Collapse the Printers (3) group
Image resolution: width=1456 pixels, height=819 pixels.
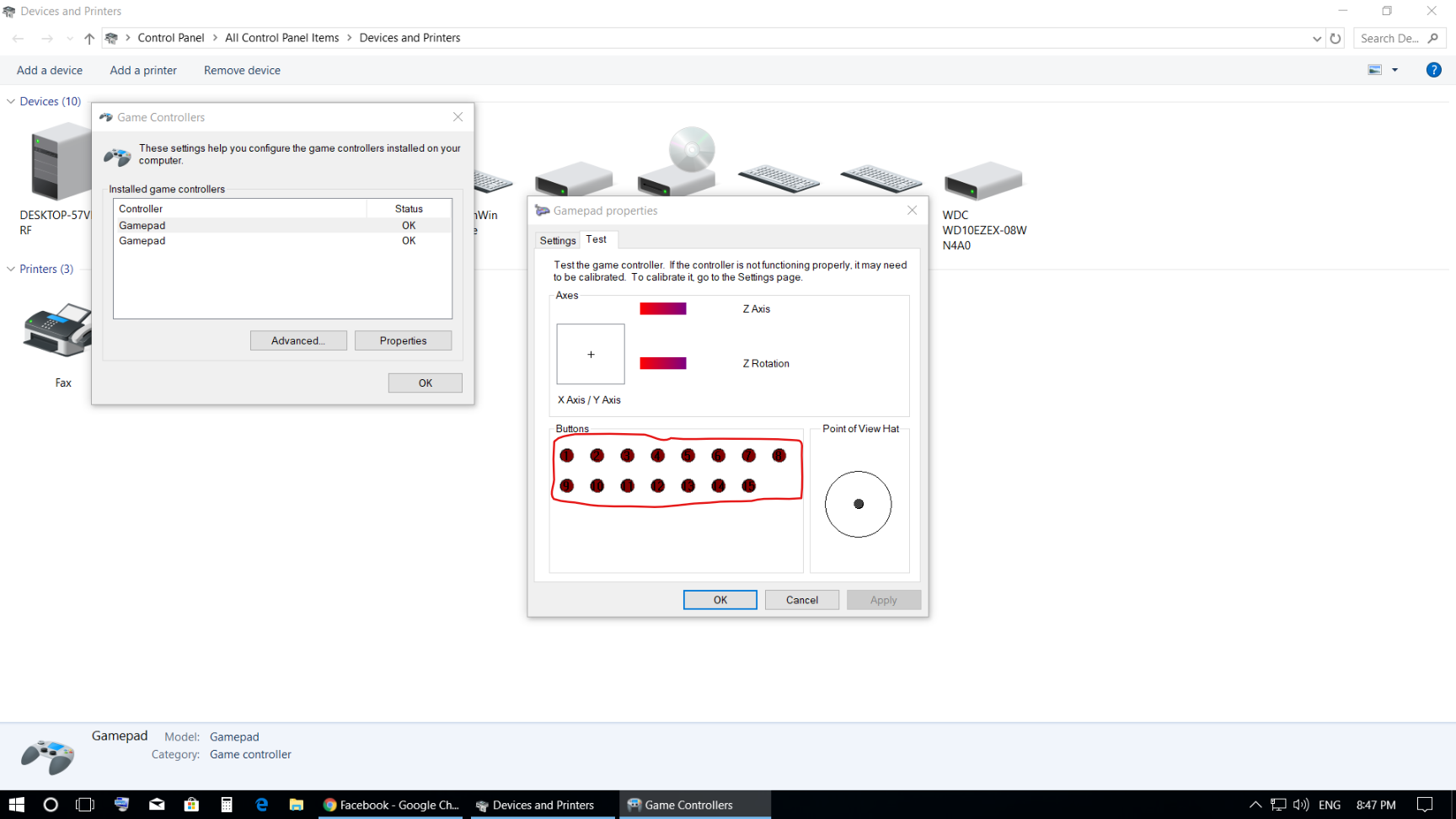point(11,269)
